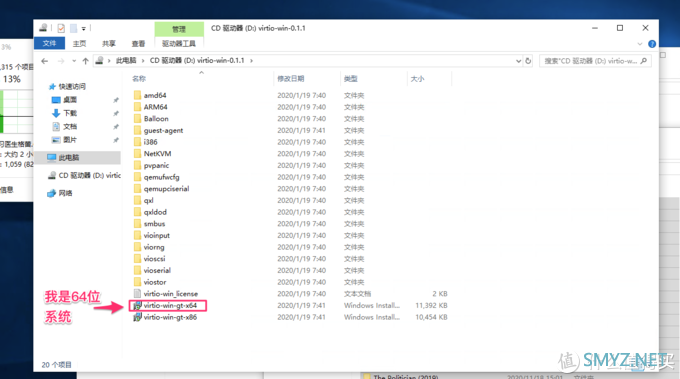The image size is (680, 379).
Task: Expand the address bar history dropdown
Action: [x=518, y=61]
